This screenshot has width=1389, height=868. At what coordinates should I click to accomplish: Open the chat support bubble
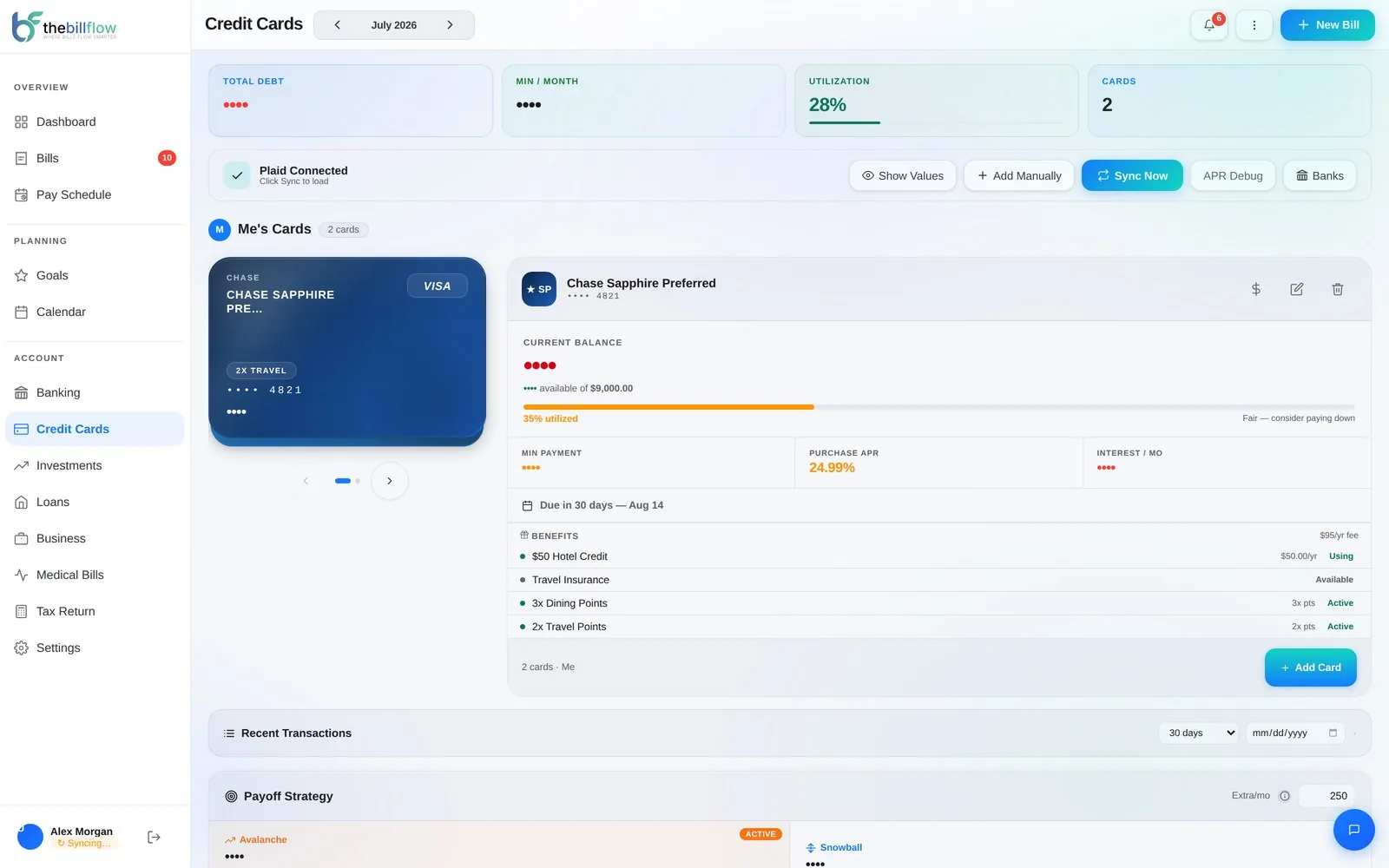(1353, 830)
